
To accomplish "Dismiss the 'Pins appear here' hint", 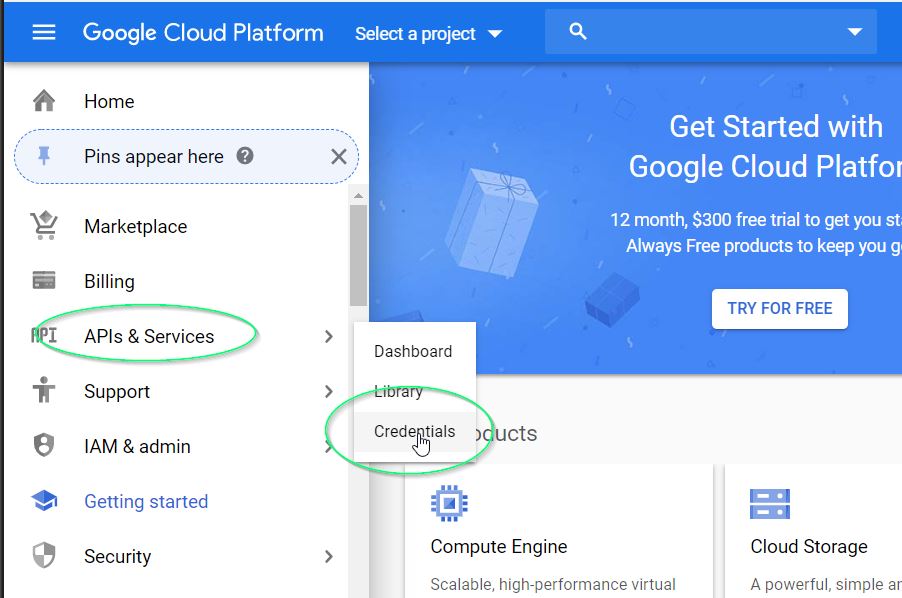I will [x=339, y=156].
